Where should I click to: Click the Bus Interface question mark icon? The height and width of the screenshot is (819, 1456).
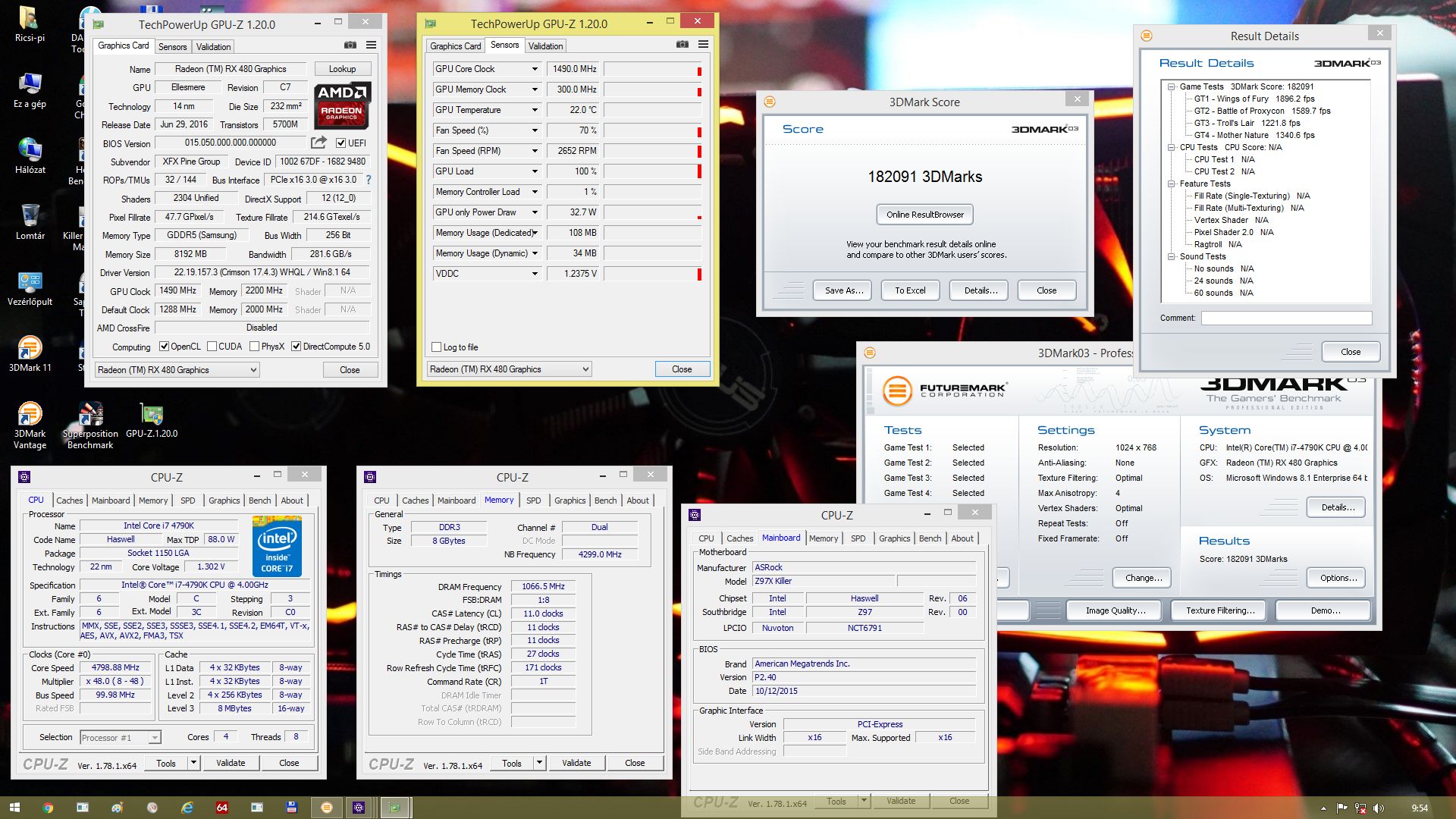tap(369, 180)
